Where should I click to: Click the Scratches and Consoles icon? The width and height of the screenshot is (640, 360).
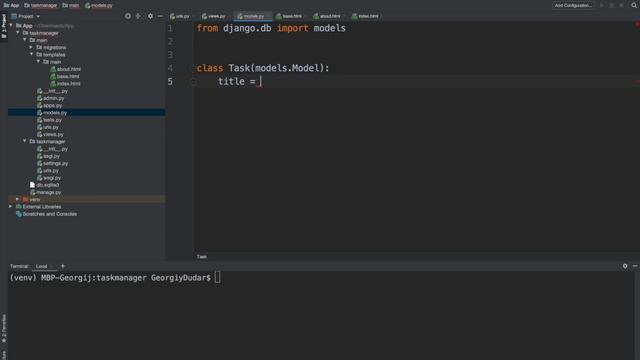tap(18, 214)
